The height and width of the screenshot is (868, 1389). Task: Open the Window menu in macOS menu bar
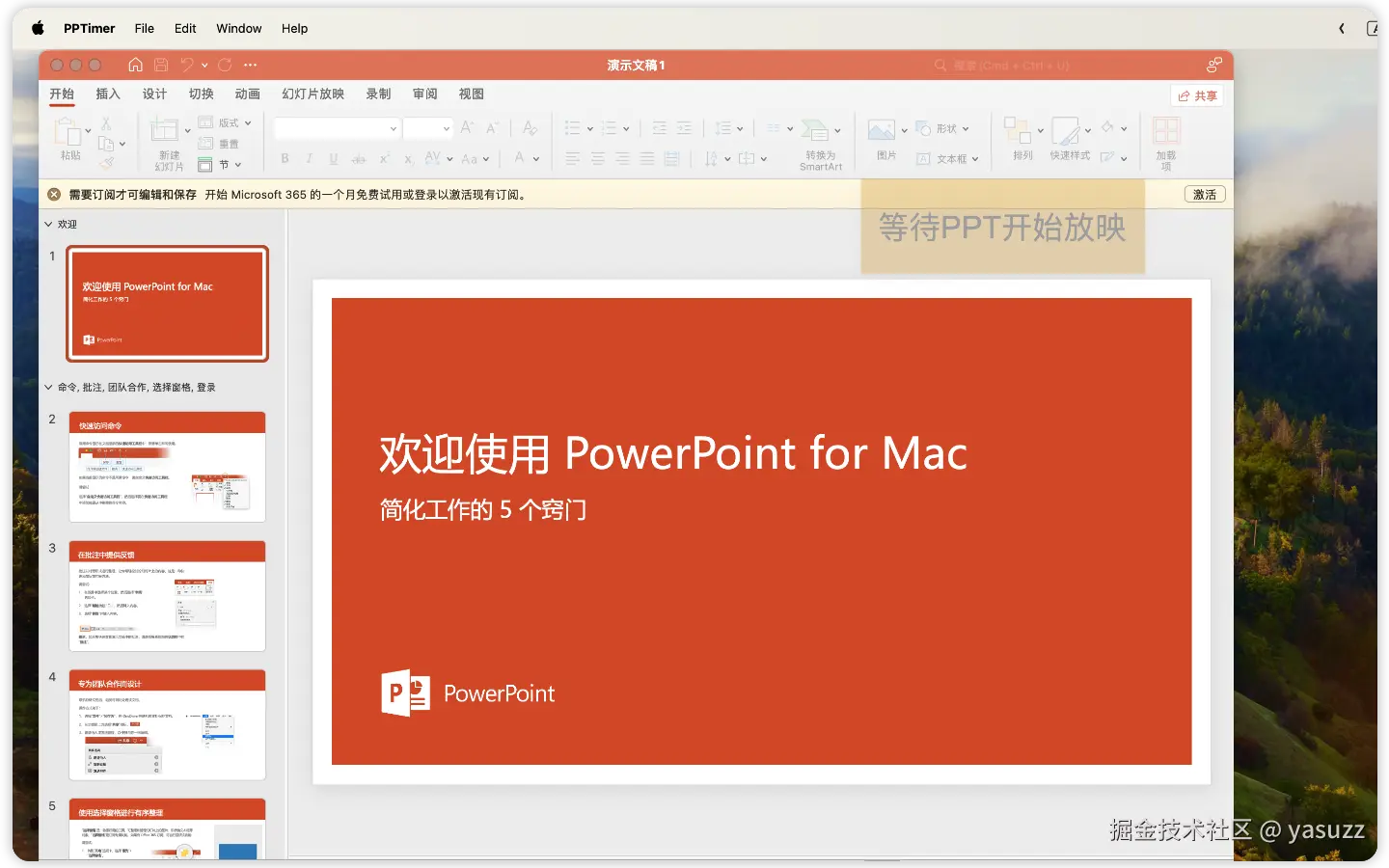[238, 28]
